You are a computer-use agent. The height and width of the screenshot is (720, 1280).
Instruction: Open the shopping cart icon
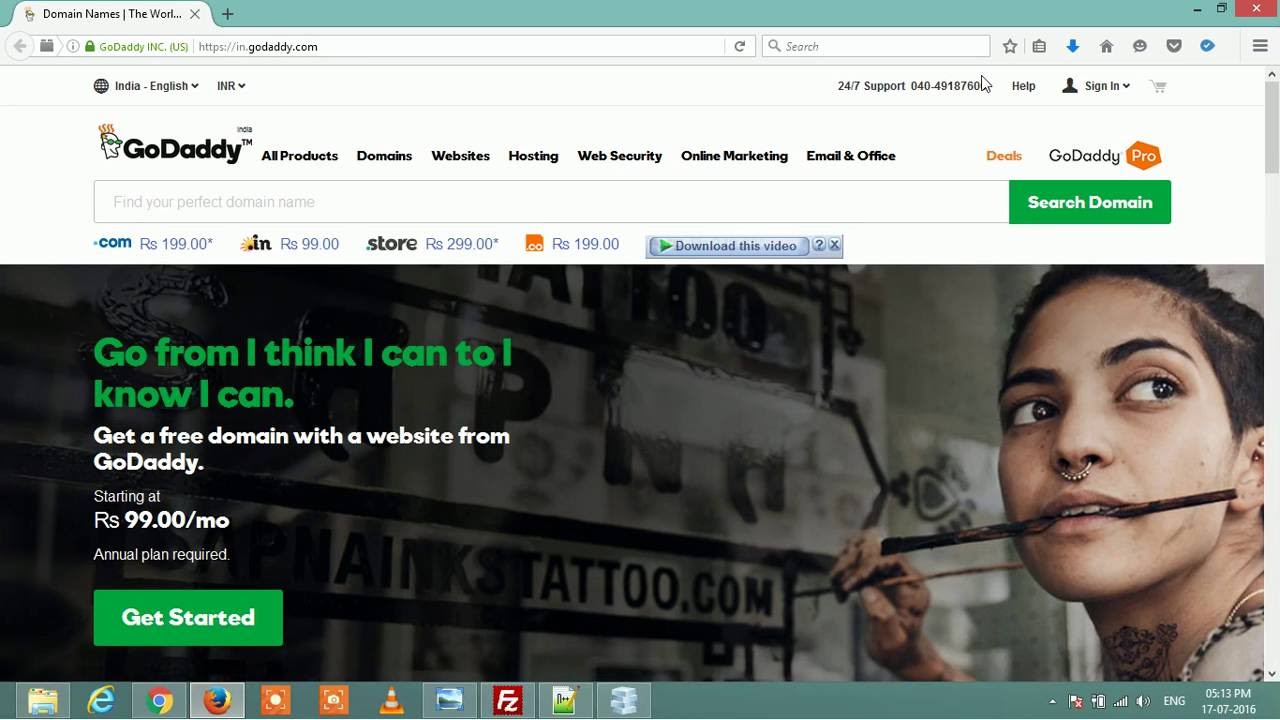1158,86
